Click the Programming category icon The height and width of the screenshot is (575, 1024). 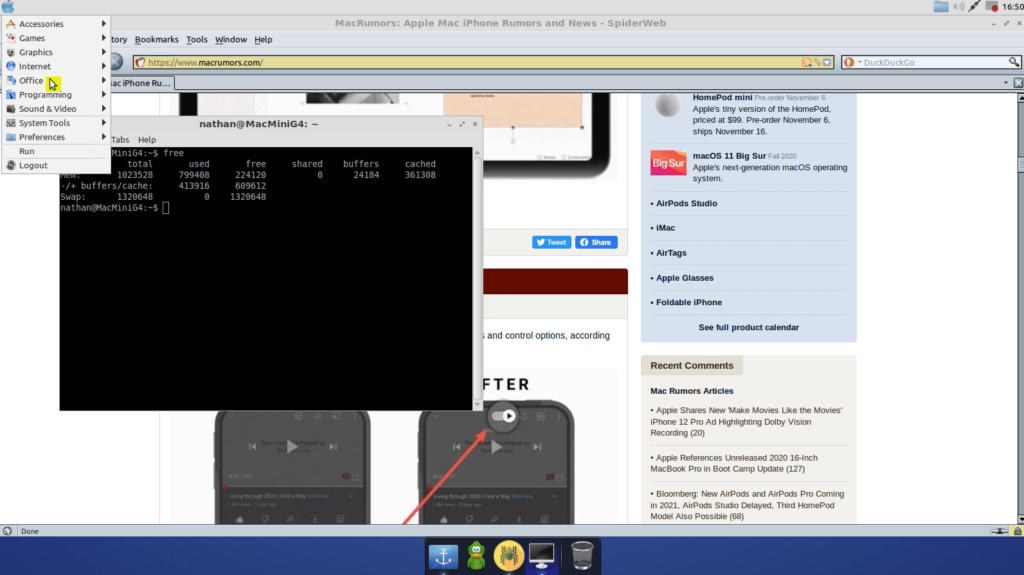point(10,95)
